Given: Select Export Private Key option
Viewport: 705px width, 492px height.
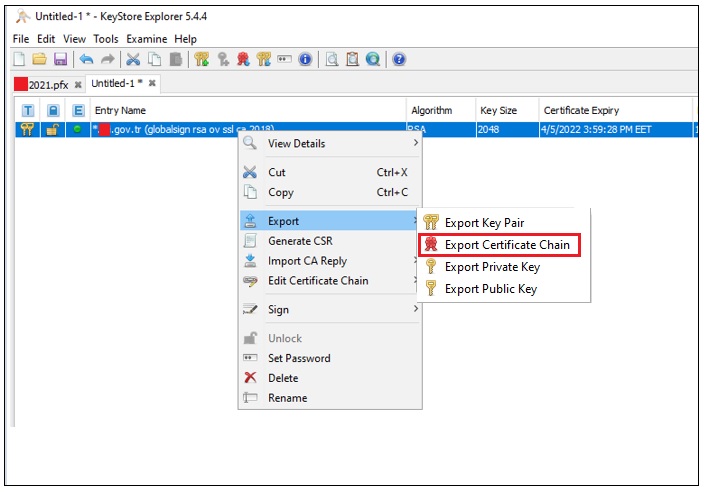Looking at the screenshot, I should click(492, 267).
